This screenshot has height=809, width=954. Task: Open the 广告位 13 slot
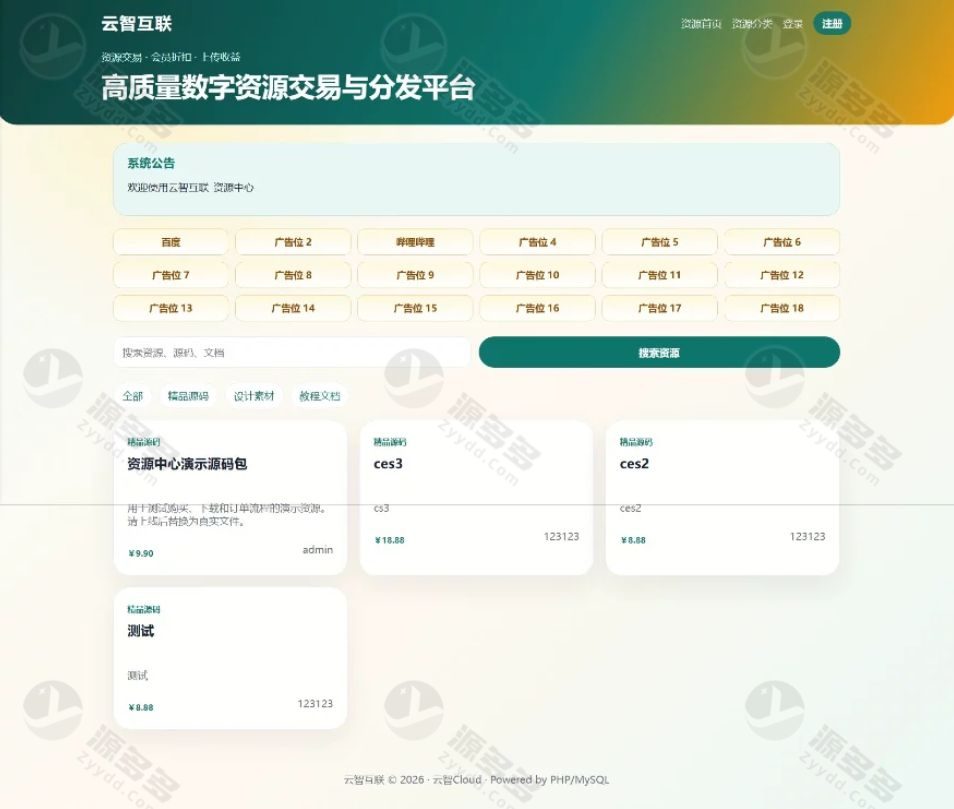pos(171,308)
